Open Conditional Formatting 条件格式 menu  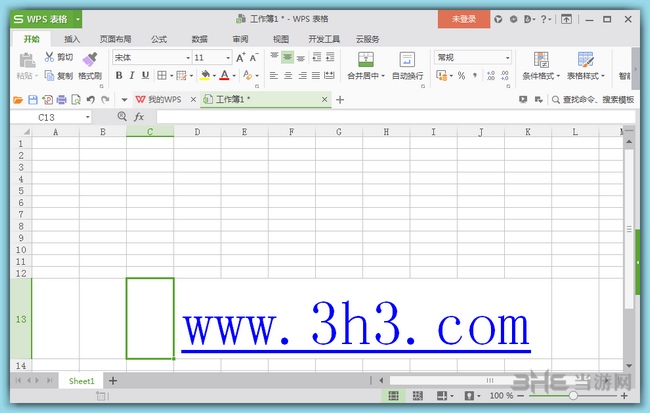tap(541, 66)
